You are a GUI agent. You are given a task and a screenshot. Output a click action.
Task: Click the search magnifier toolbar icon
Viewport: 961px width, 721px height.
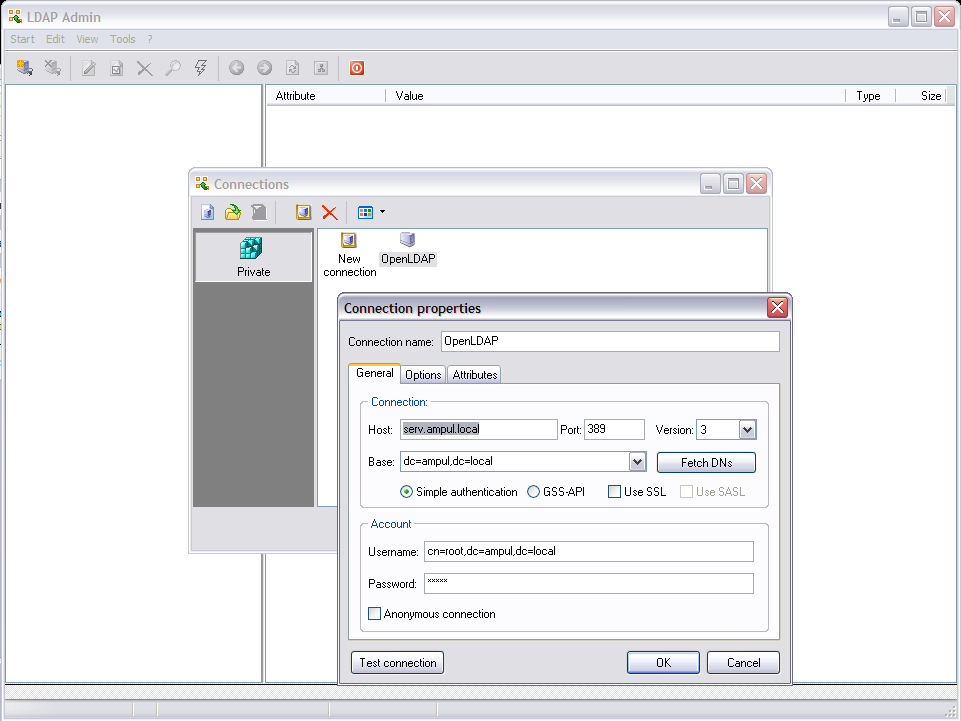tap(172, 68)
